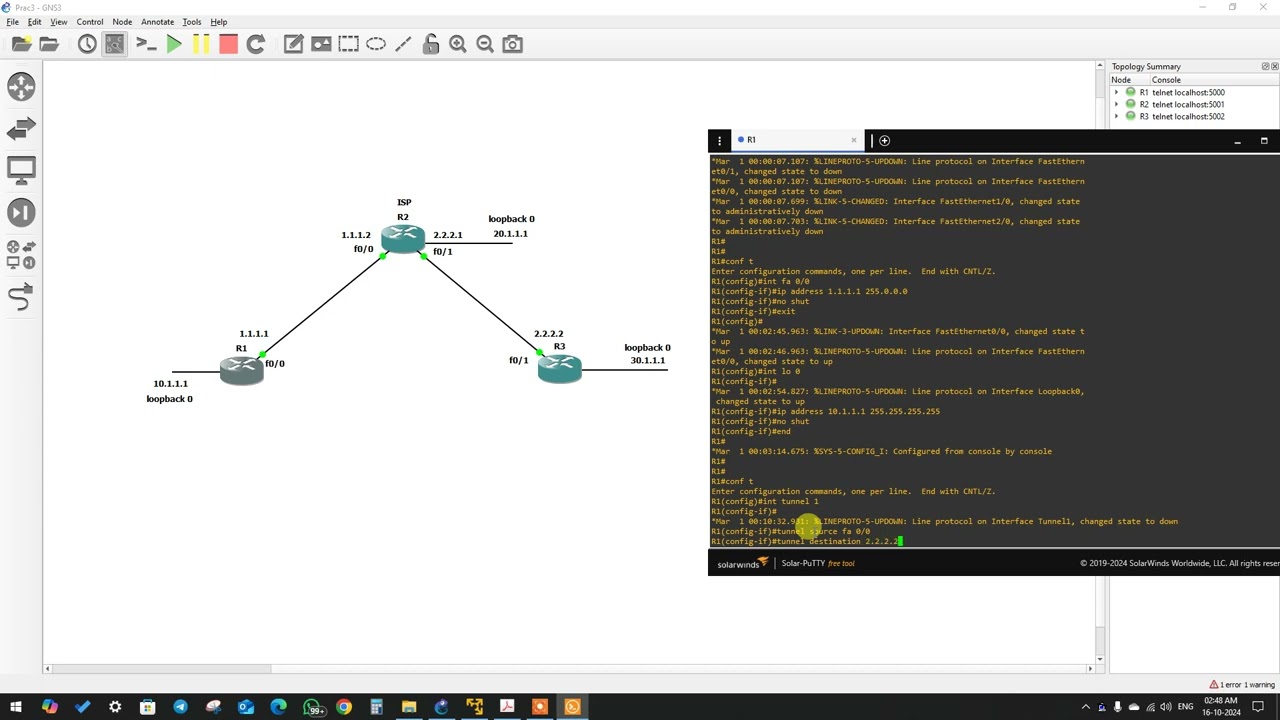Viewport: 1280px width, 720px height.
Task: Toggle lock all items padlock
Action: coord(431,44)
